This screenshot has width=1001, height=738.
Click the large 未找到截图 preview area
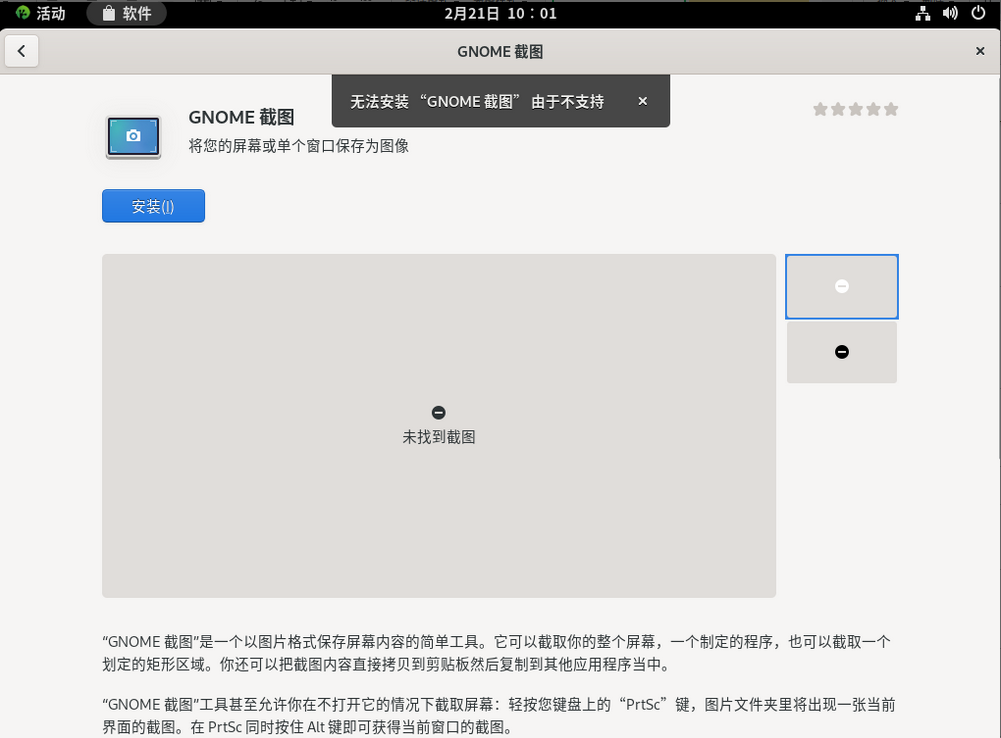[x=438, y=425]
